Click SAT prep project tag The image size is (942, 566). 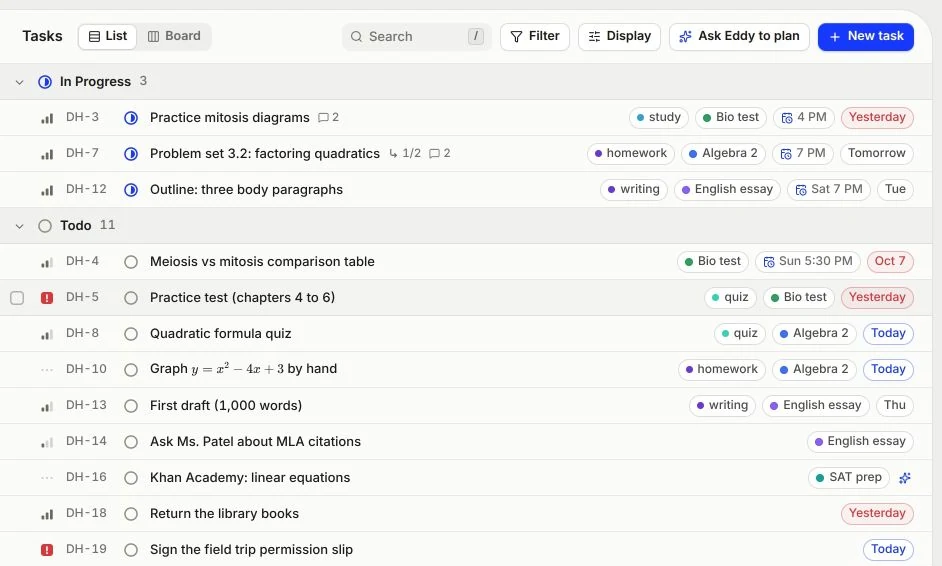point(849,478)
